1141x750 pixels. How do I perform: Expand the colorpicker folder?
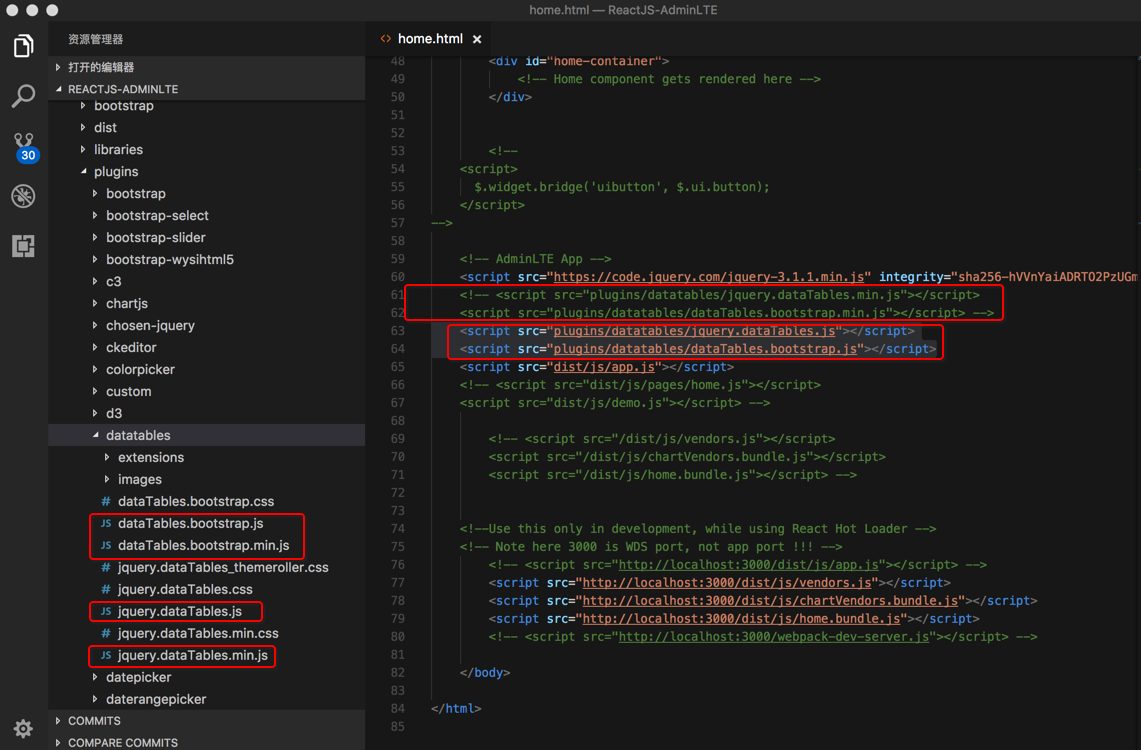[140, 369]
